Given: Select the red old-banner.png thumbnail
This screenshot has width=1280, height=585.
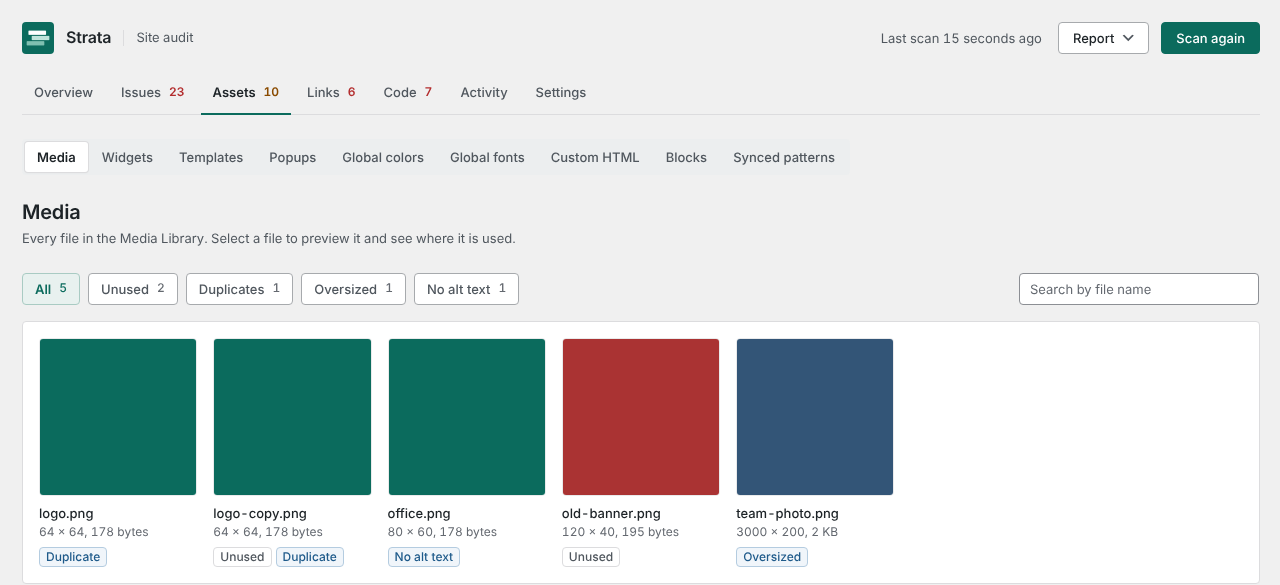Looking at the screenshot, I should point(641,417).
